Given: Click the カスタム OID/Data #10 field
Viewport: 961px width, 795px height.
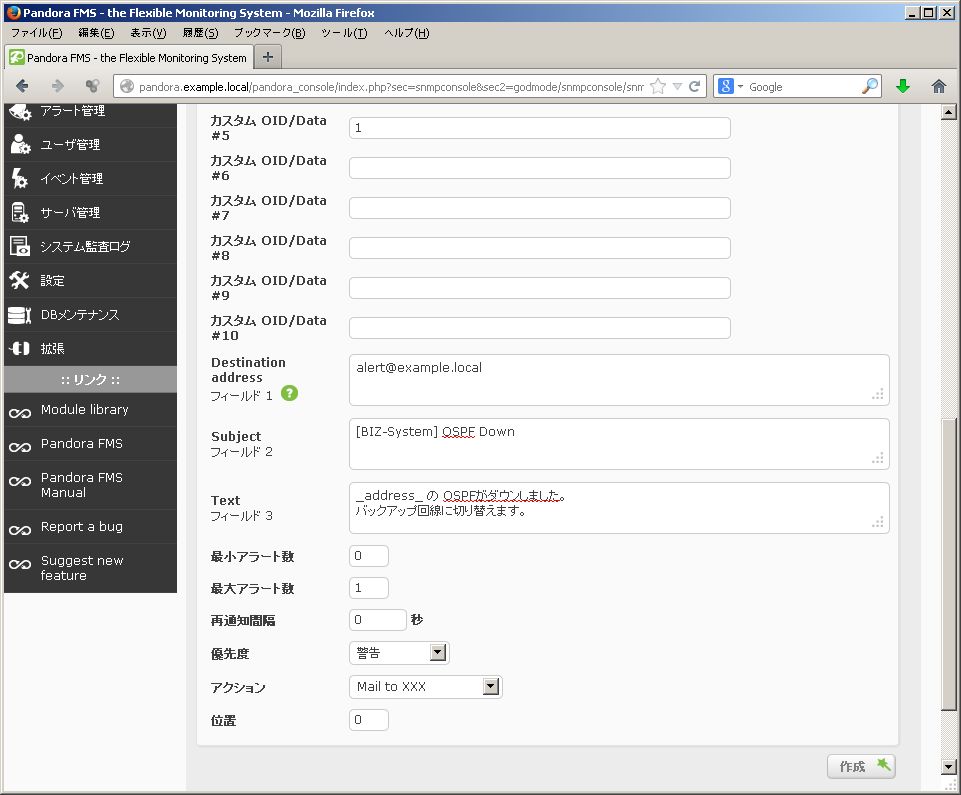Looking at the screenshot, I should click(x=539, y=328).
